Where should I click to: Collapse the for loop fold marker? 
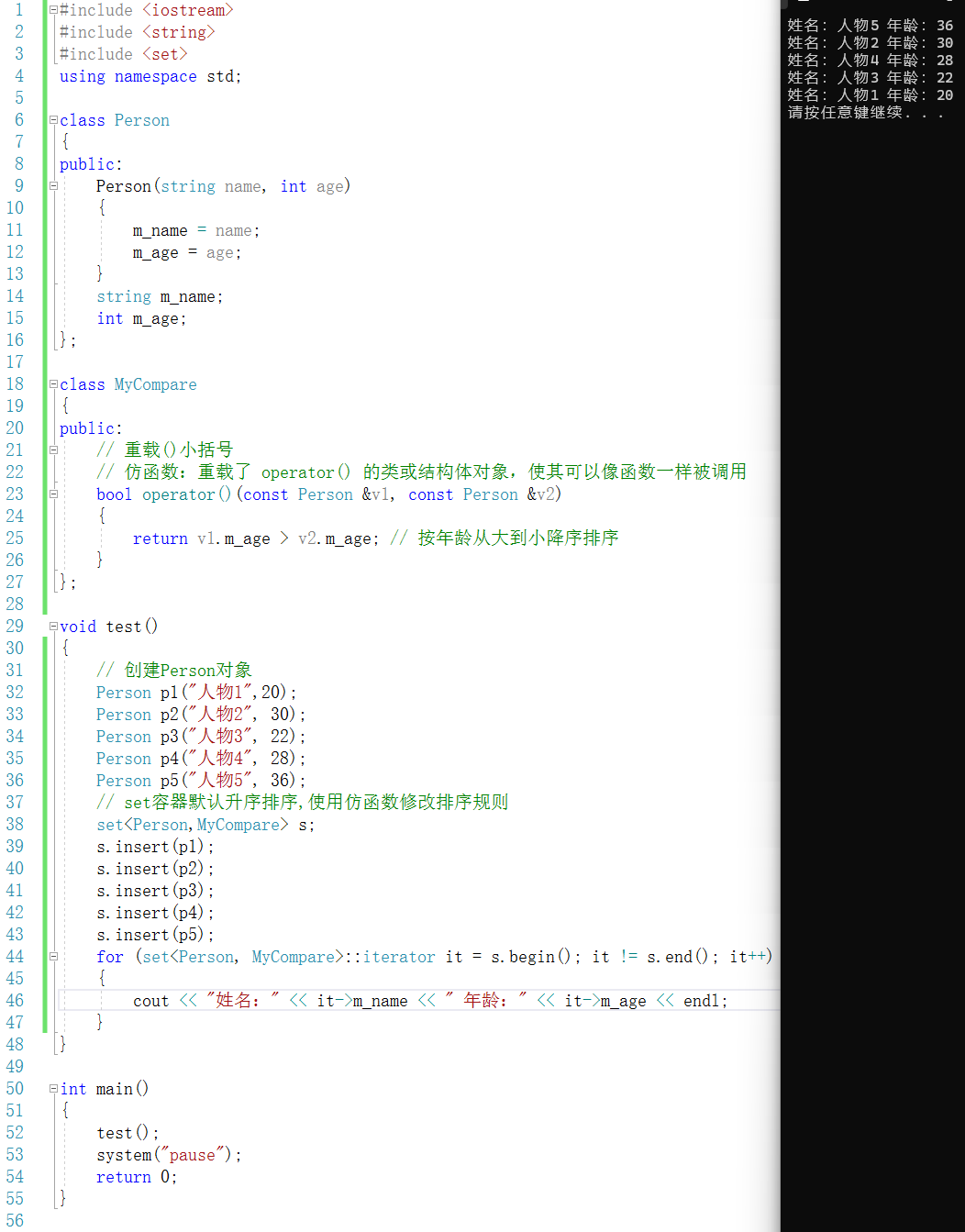[53, 957]
